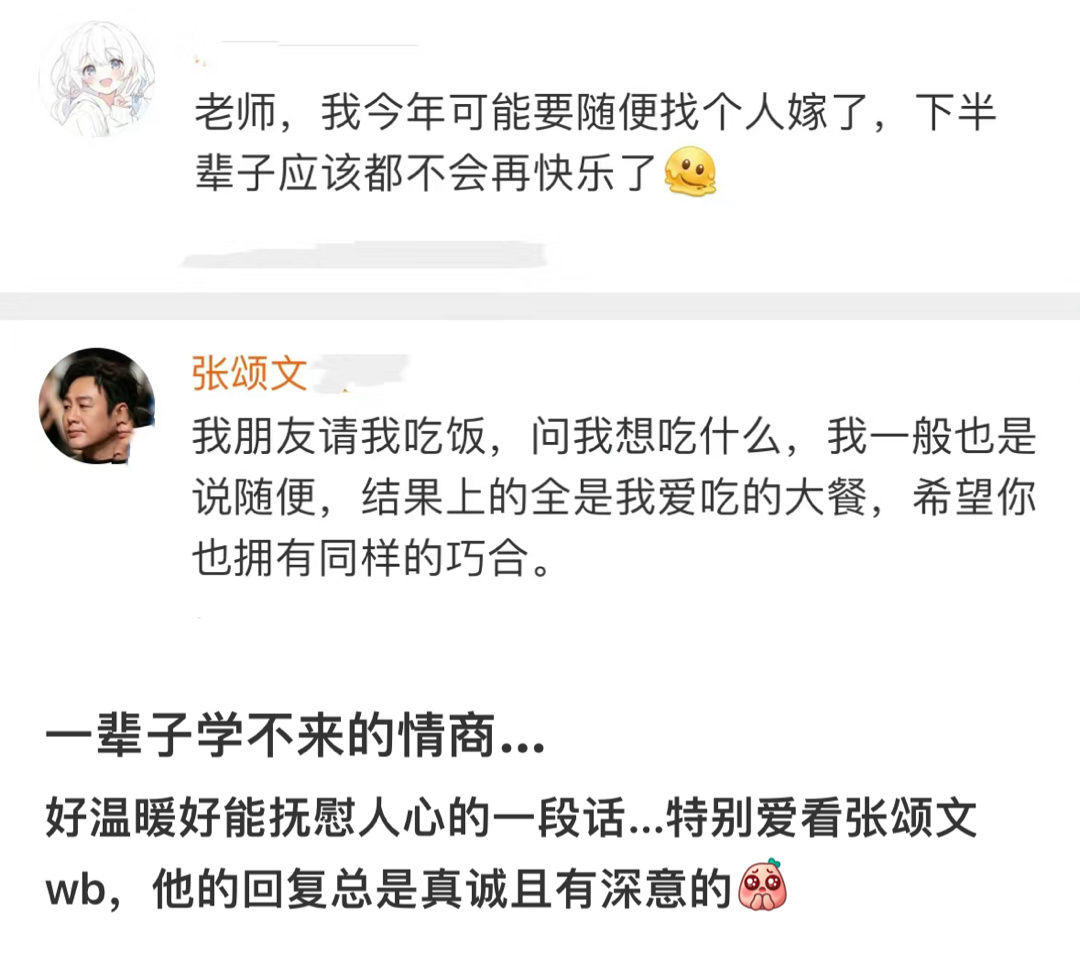Click the gray divider between the comments

coord(540,306)
